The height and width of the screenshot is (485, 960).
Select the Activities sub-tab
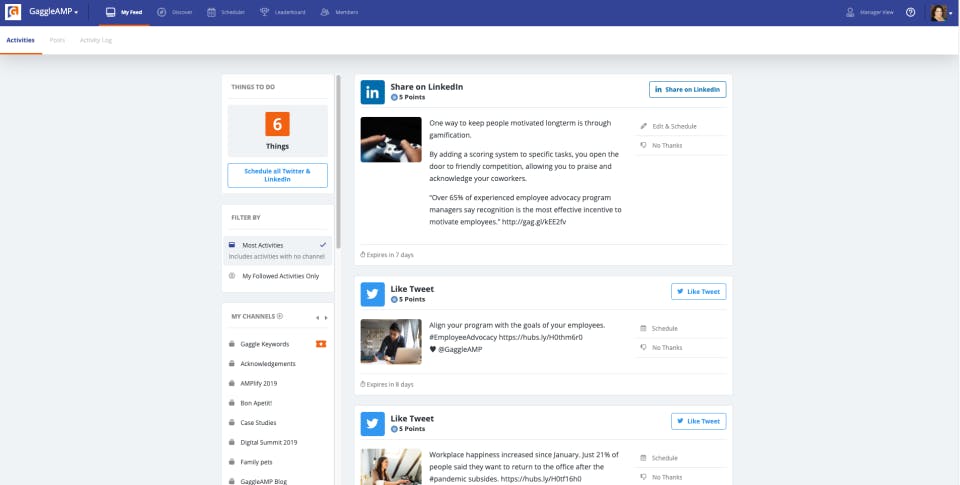click(x=20, y=40)
